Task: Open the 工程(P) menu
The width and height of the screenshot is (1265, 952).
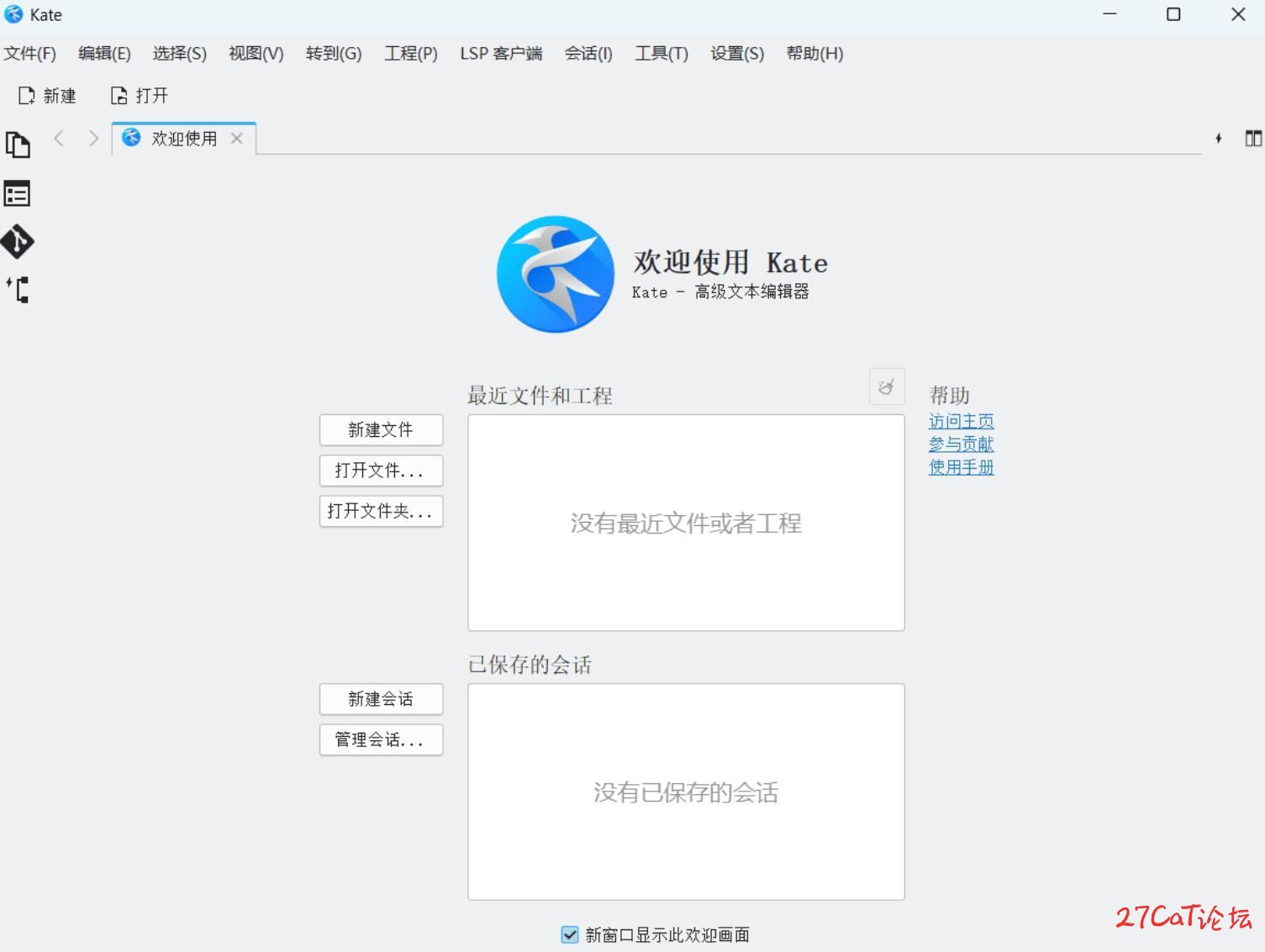Action: pyautogui.click(x=411, y=54)
